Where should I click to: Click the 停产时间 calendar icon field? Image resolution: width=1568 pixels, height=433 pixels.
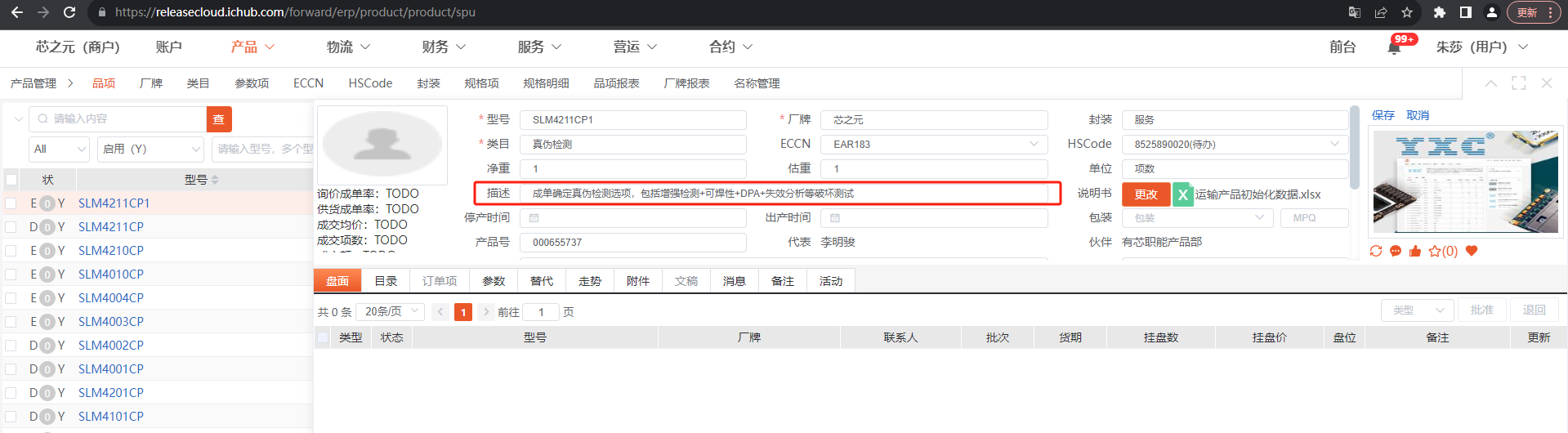coord(633,218)
